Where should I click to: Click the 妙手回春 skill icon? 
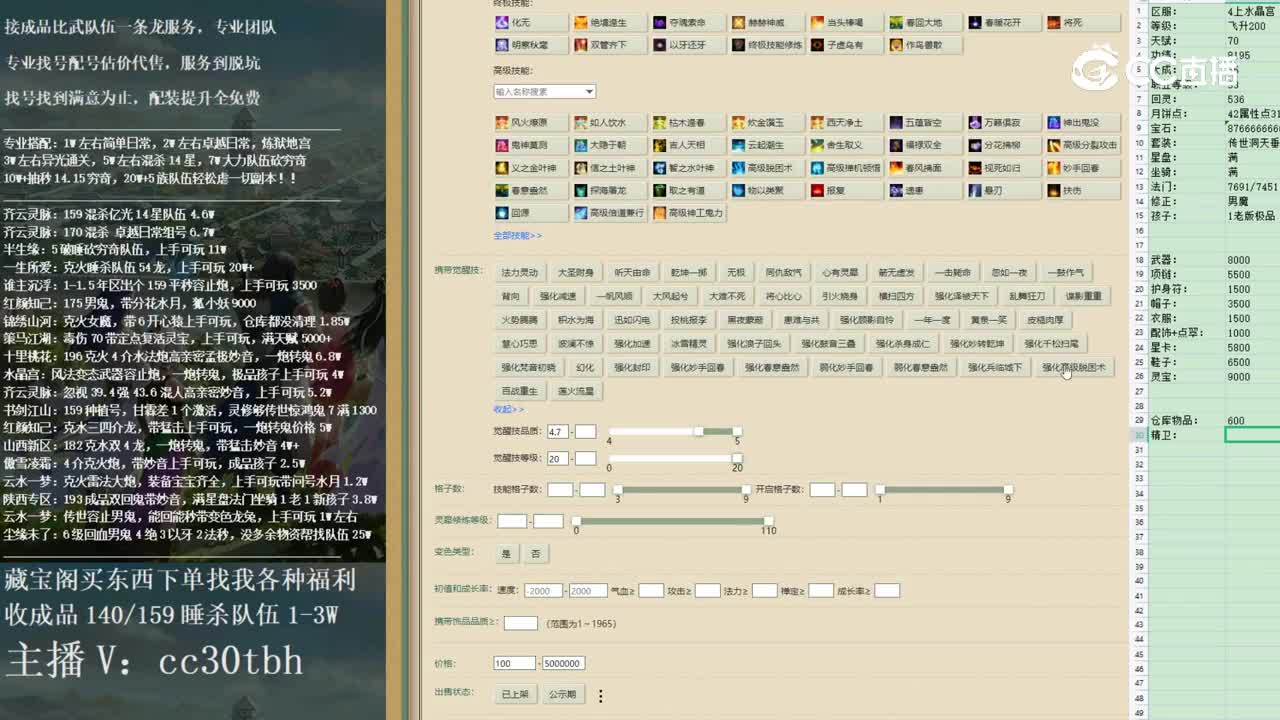(1083, 167)
